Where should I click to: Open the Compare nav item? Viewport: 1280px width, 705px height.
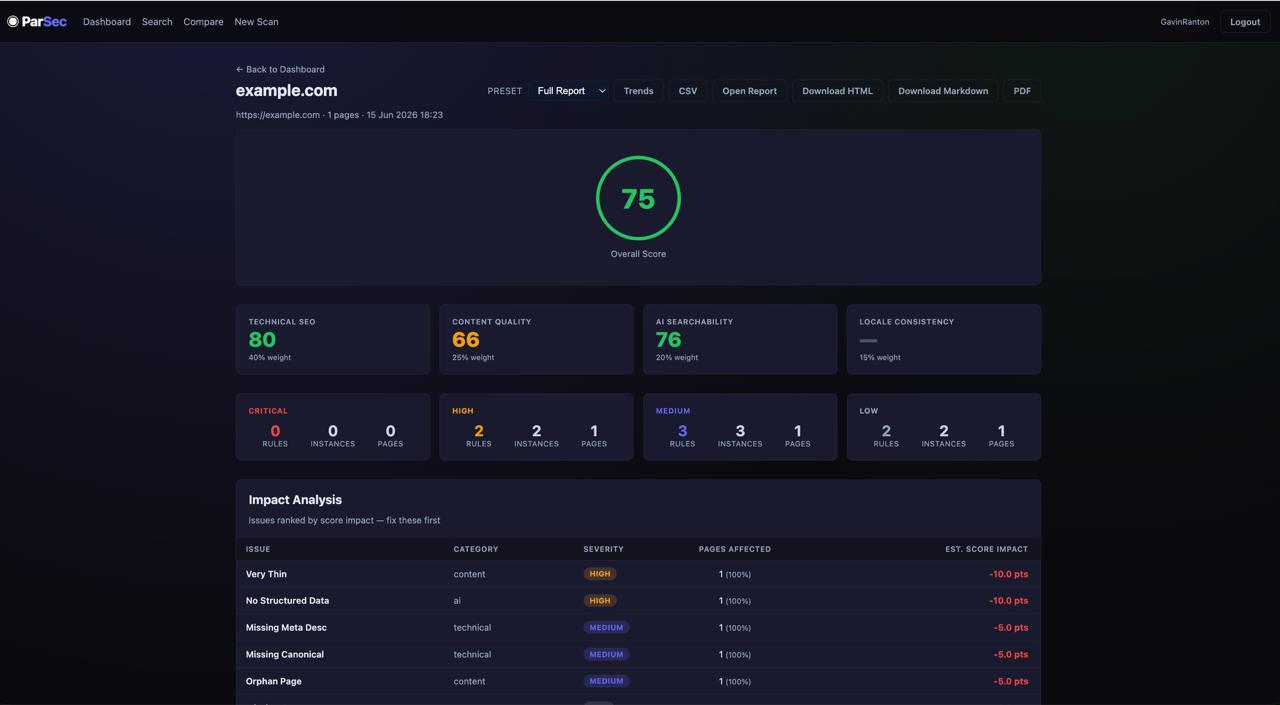(203, 22)
